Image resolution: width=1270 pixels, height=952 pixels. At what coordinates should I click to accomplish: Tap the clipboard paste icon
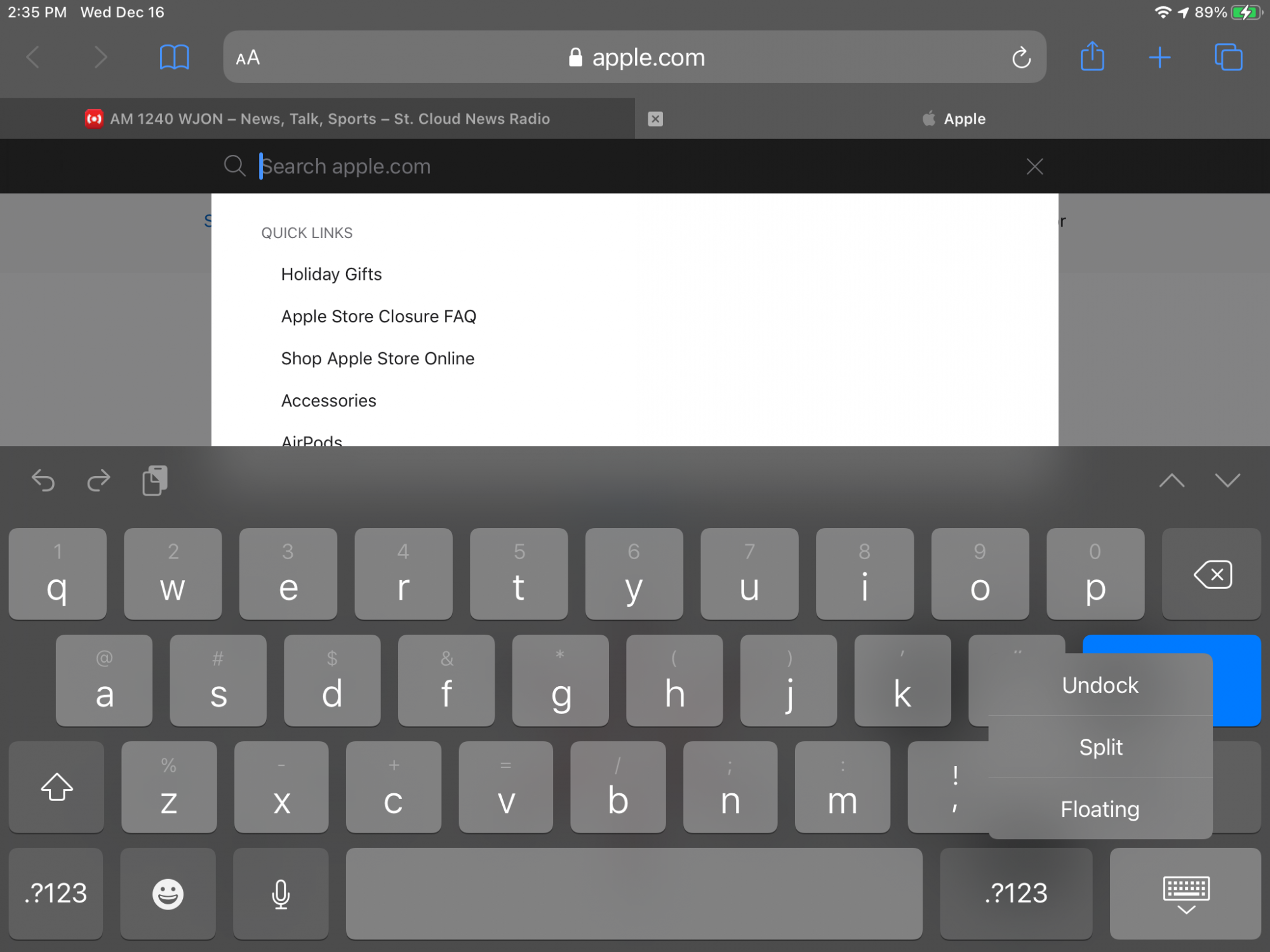(154, 480)
